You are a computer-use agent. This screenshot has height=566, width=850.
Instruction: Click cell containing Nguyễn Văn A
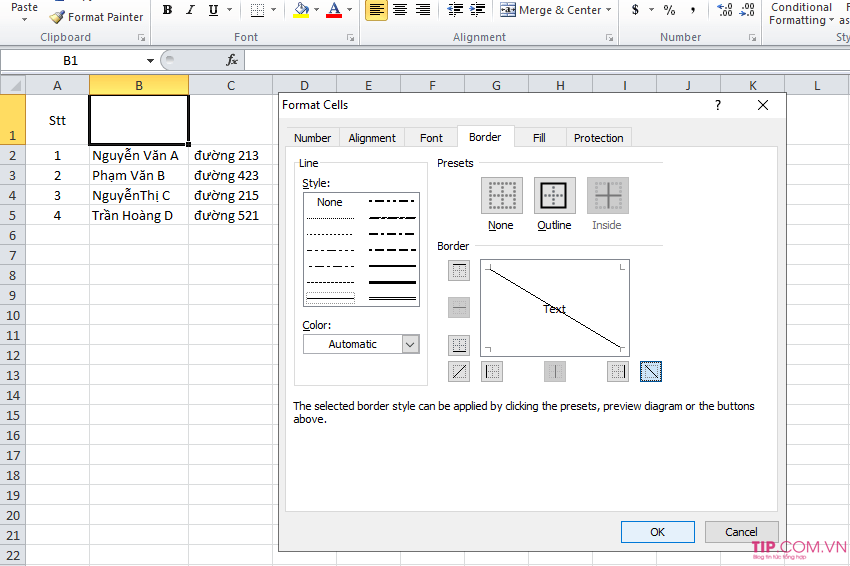pyautogui.click(x=139, y=156)
